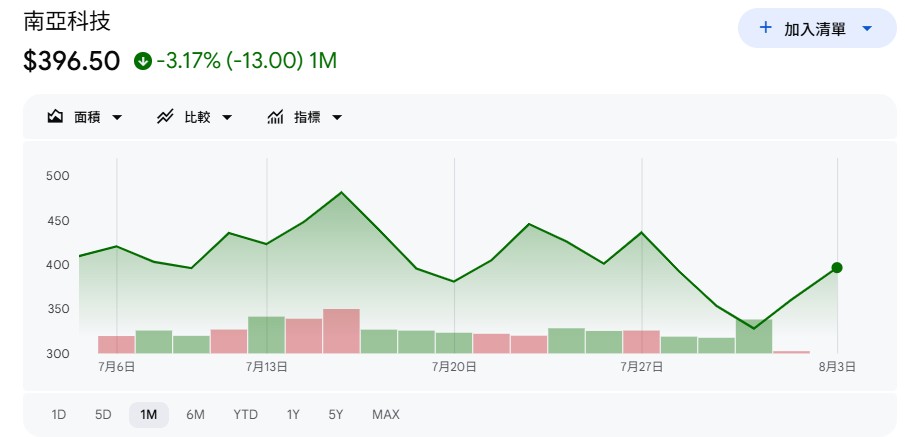This screenshot has width=905, height=437.
Task: Click the green endpoint dot on the chart
Action: tap(837, 267)
